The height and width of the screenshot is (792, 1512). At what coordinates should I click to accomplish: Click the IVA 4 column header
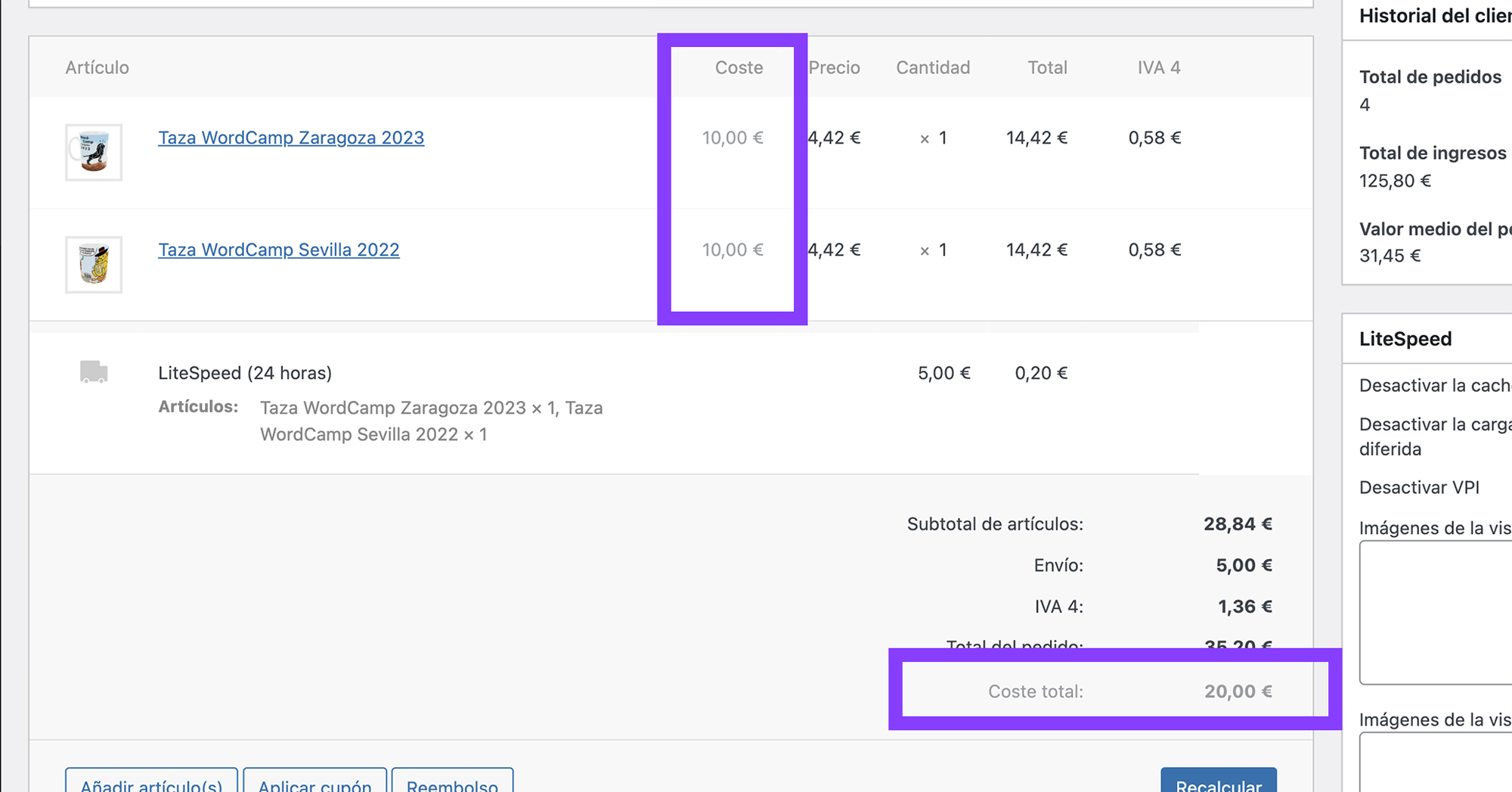coord(1158,67)
